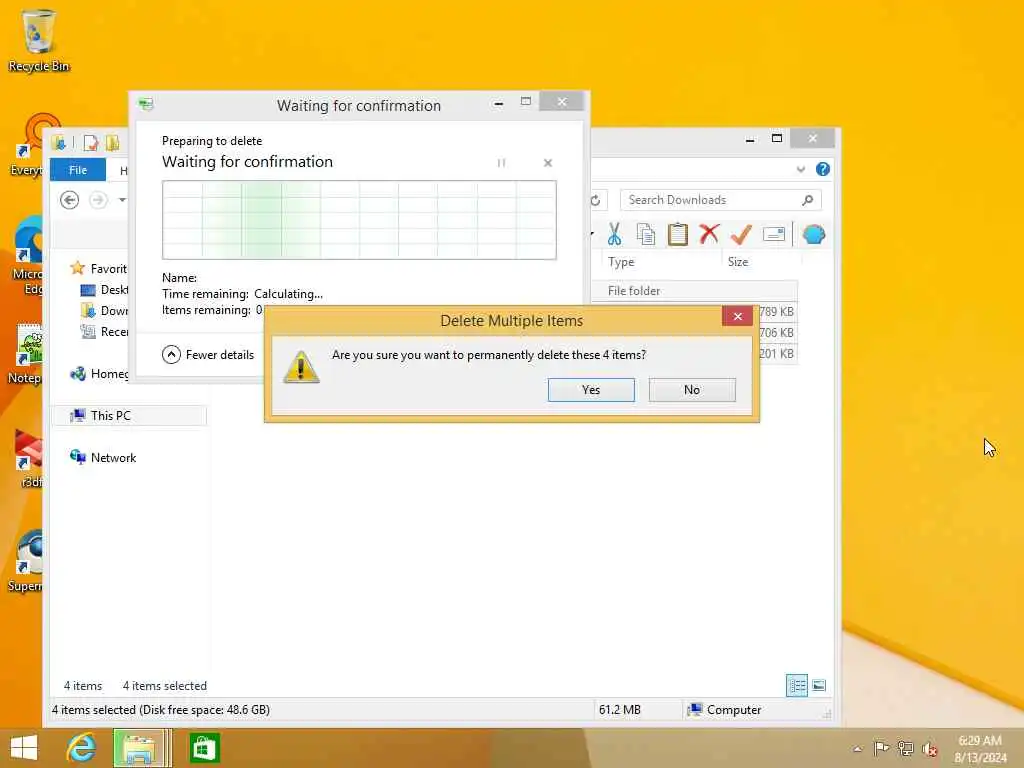Image resolution: width=1024 pixels, height=768 pixels.
Task: Show hidden tray icons arrow
Action: click(x=857, y=748)
